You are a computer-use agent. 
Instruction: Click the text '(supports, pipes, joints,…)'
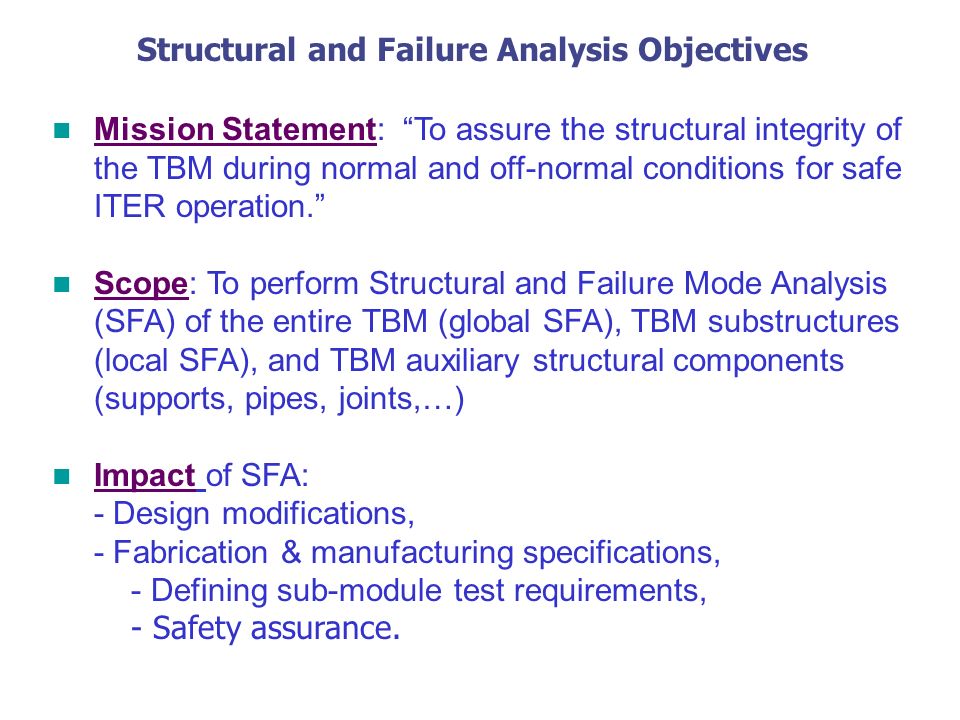[279, 399]
